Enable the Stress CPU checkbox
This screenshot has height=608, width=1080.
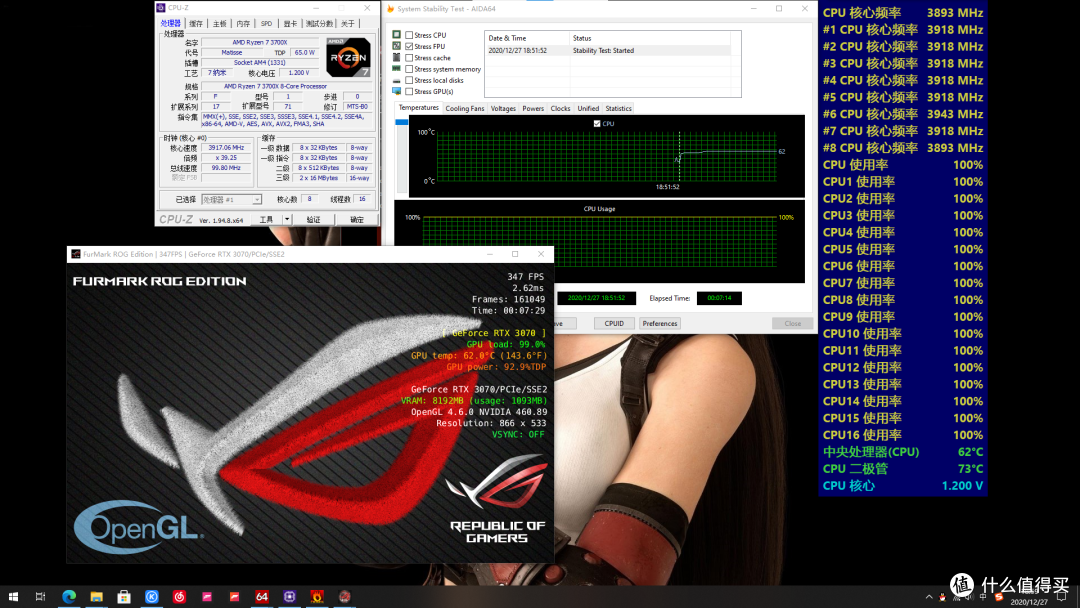point(409,35)
